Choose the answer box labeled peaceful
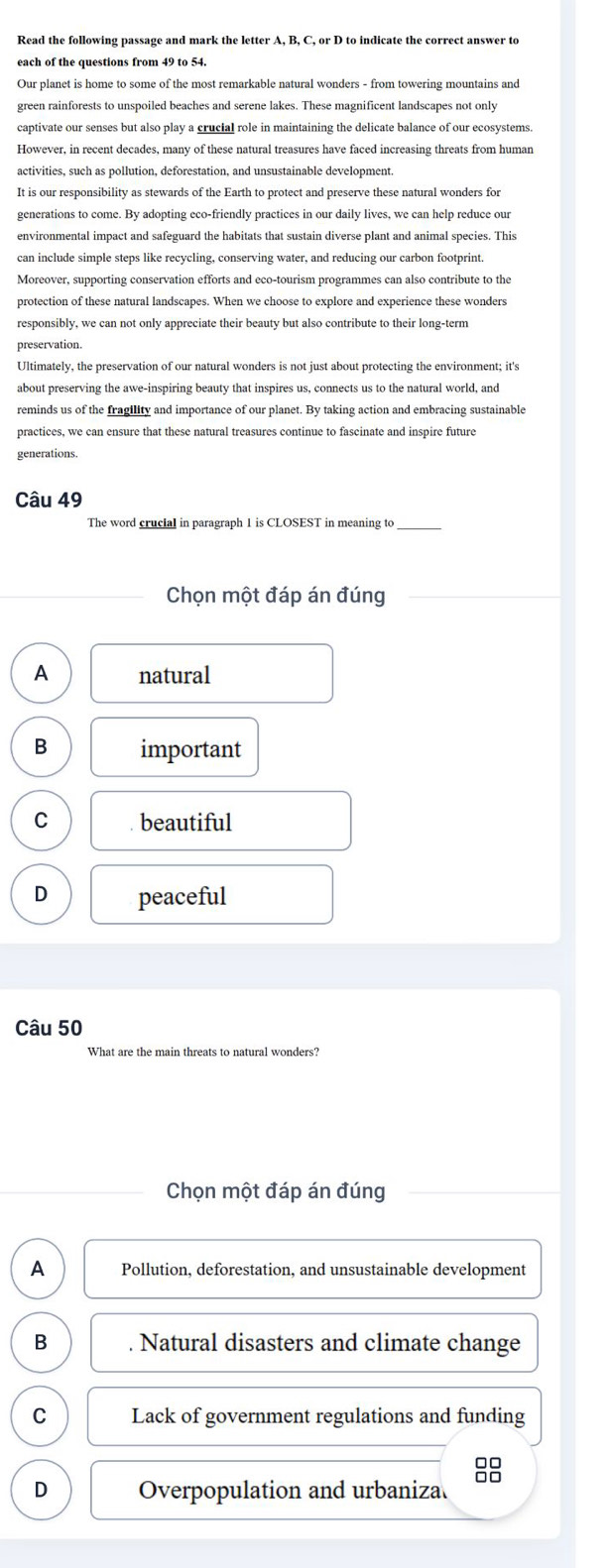Screen dimensions: 609x1568 (x=212, y=894)
